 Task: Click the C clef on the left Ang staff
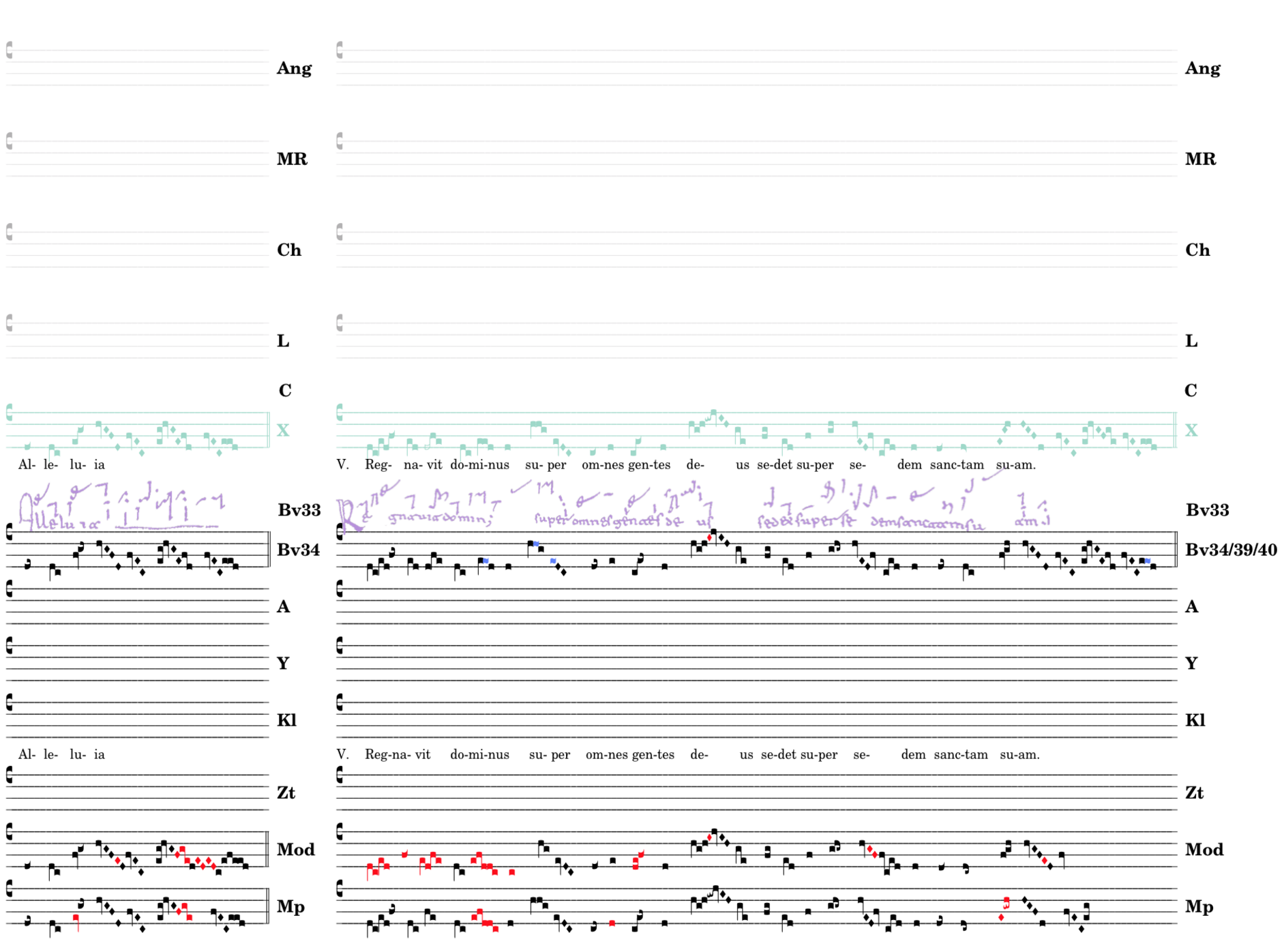10,50
